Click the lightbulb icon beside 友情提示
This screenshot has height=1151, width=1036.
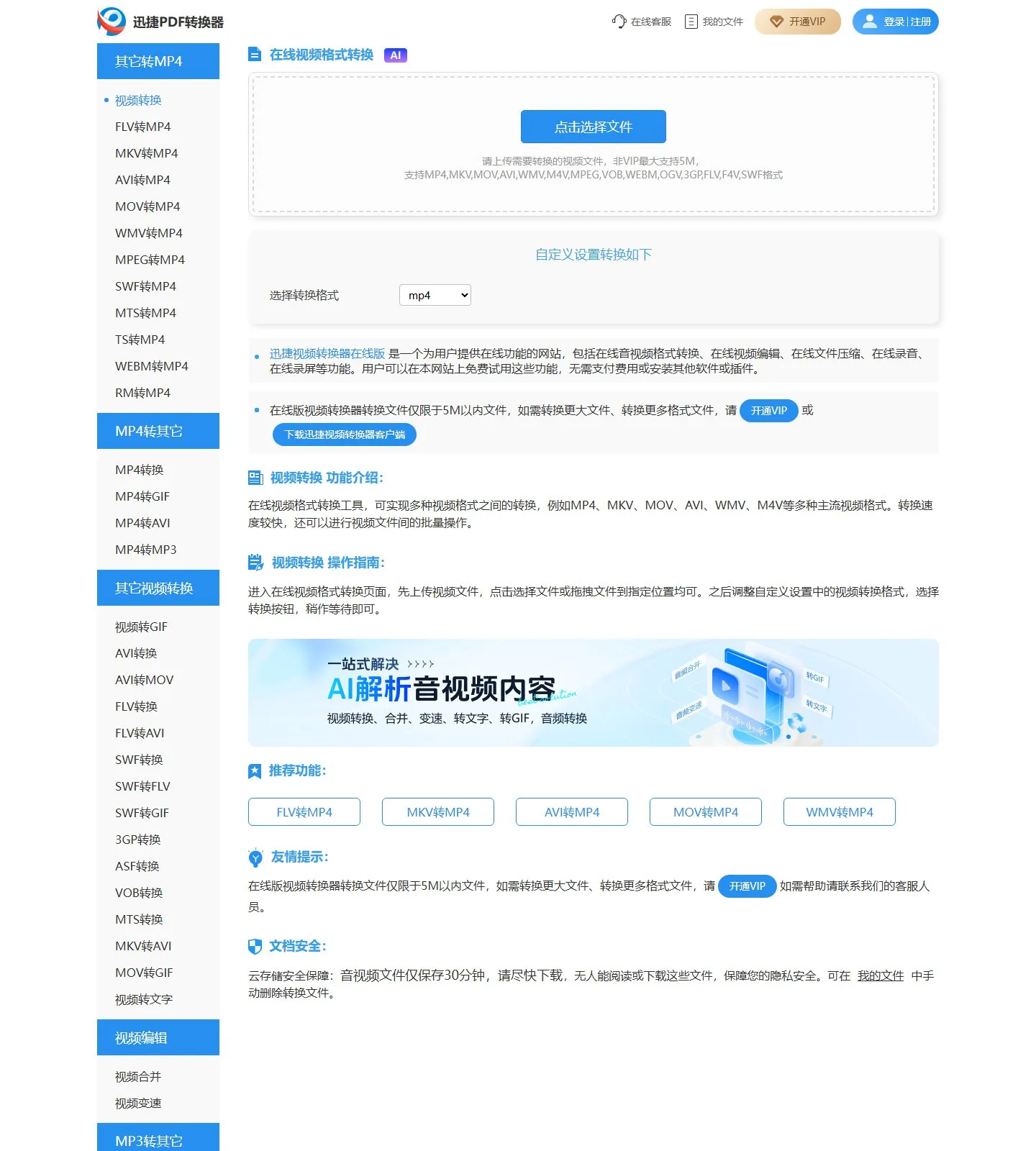(x=255, y=857)
